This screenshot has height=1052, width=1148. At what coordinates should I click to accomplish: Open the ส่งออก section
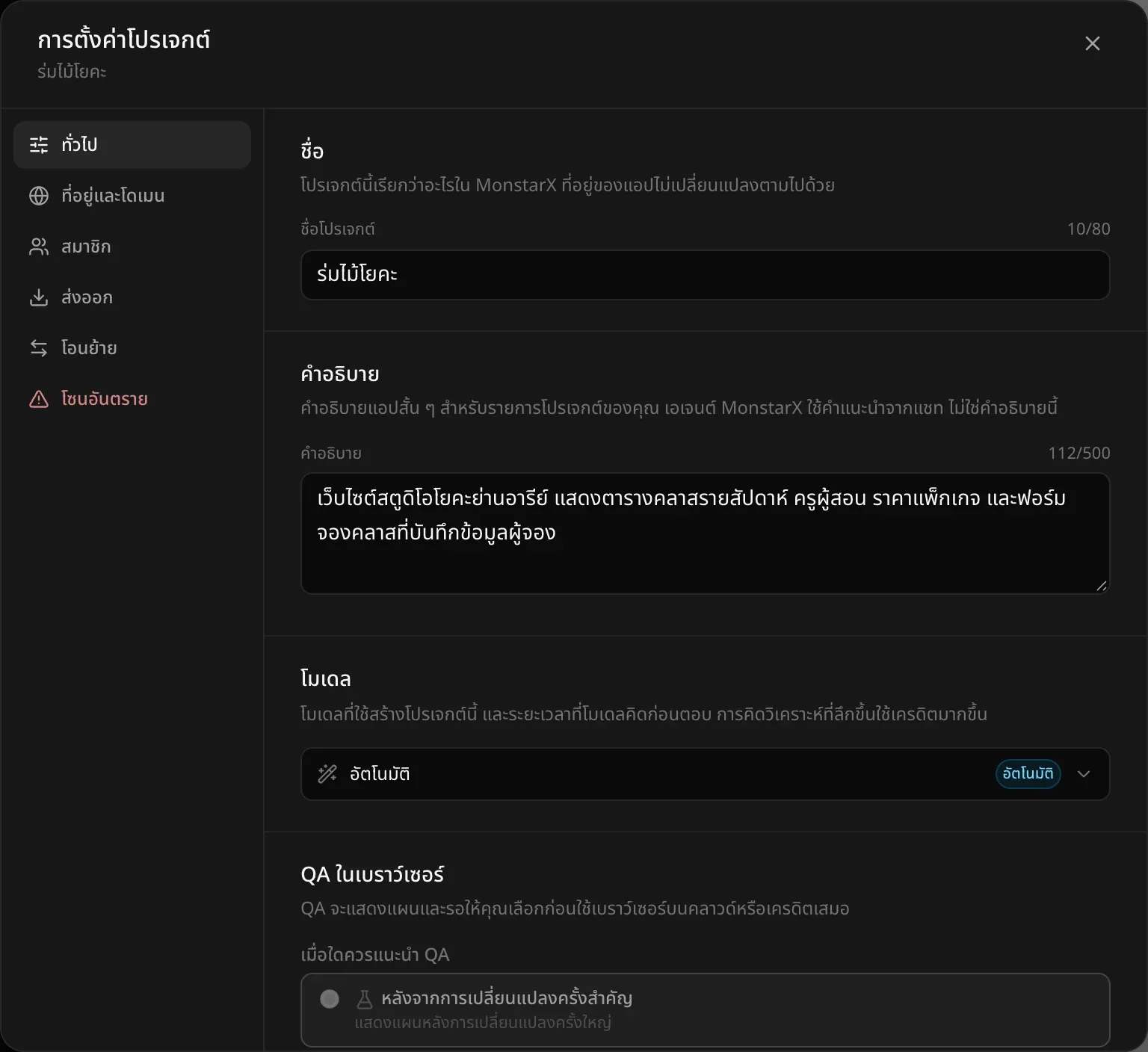coord(132,297)
